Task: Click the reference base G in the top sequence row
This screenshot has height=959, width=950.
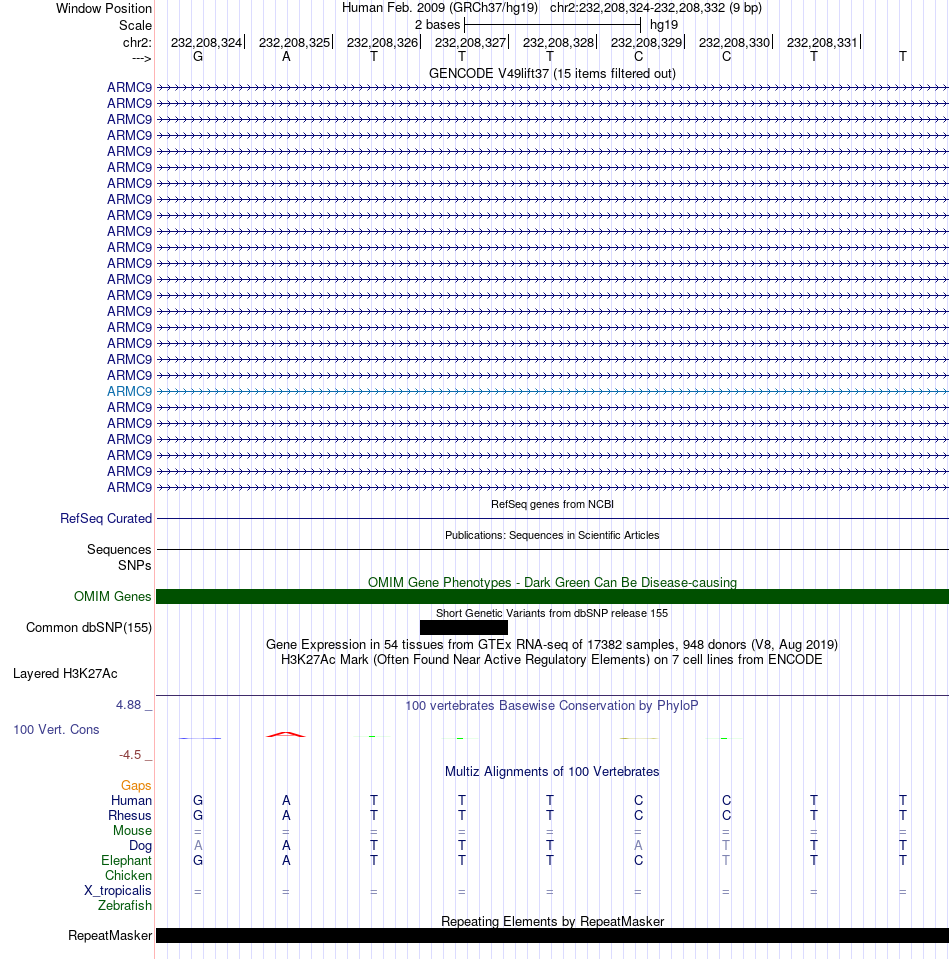Action: click(198, 57)
